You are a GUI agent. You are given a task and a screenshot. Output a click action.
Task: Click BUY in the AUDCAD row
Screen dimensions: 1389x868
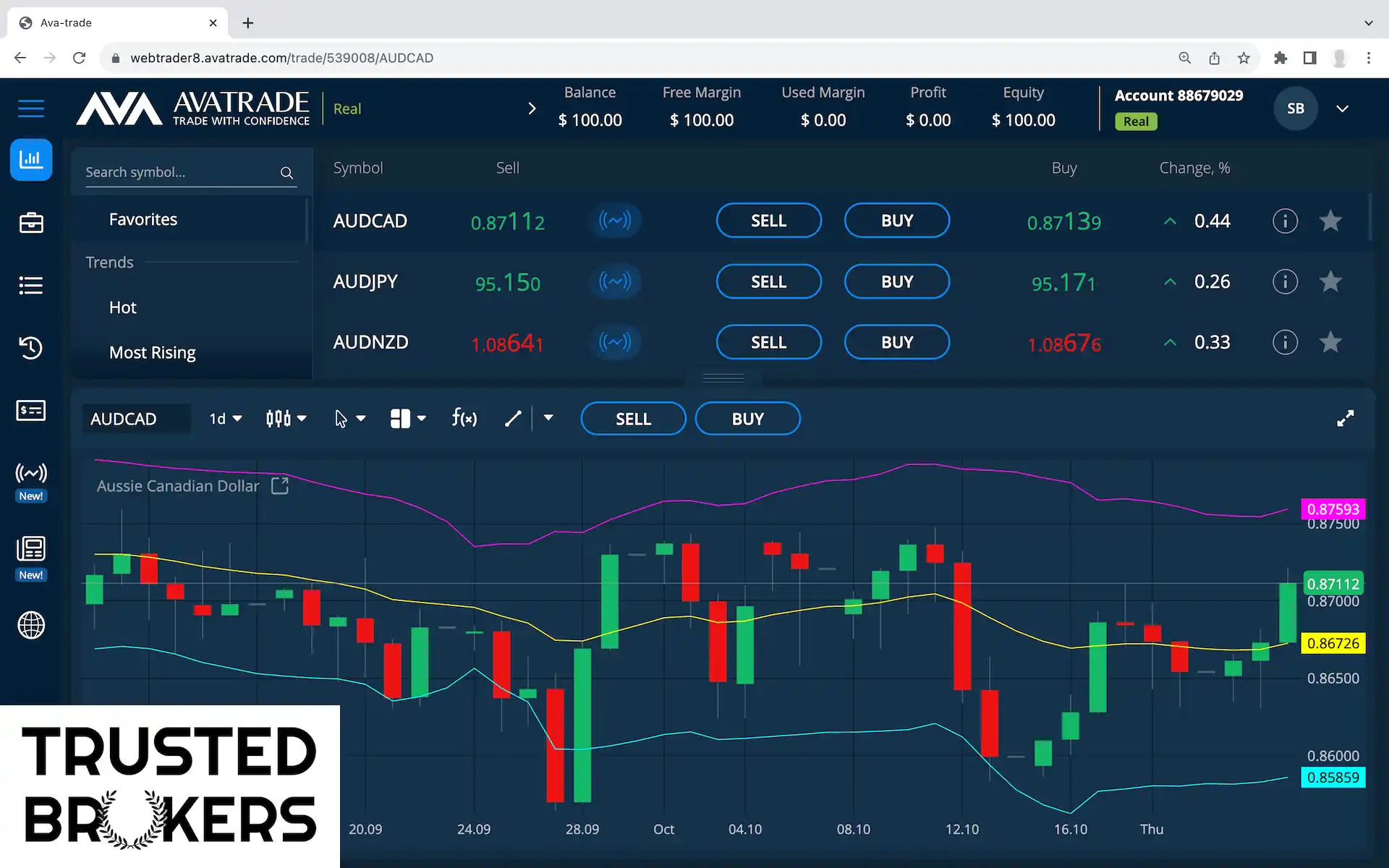coord(897,221)
